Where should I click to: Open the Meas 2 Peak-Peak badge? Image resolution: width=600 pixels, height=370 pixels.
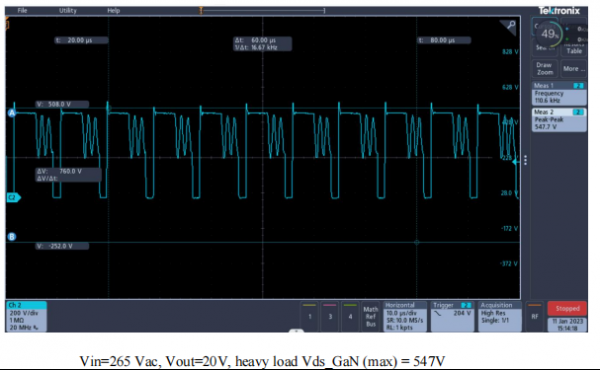pyautogui.click(x=559, y=120)
